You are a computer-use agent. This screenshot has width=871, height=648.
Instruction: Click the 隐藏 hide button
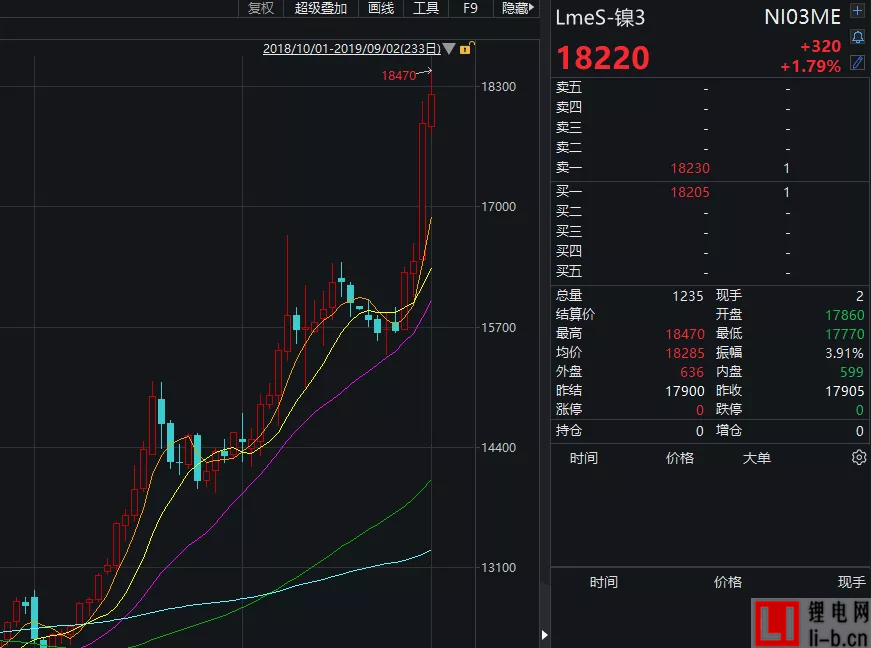(x=516, y=8)
